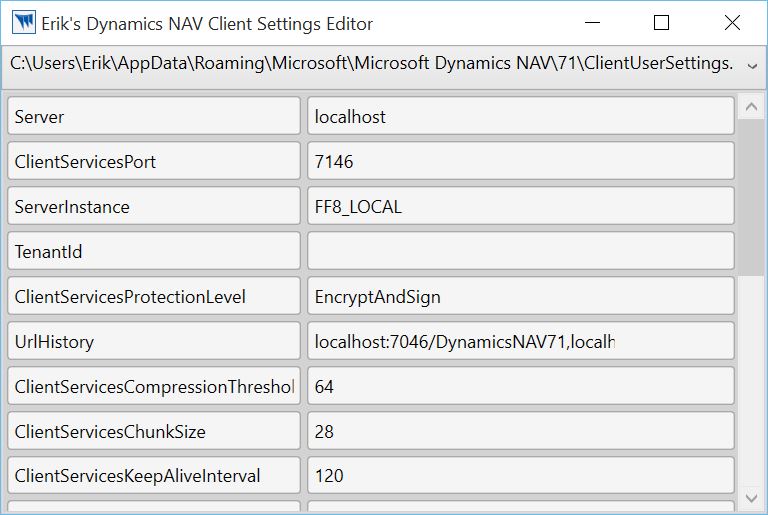Edit the ClientServicesPort value 7146
Screen dimensions: 768x515
pos(521,161)
